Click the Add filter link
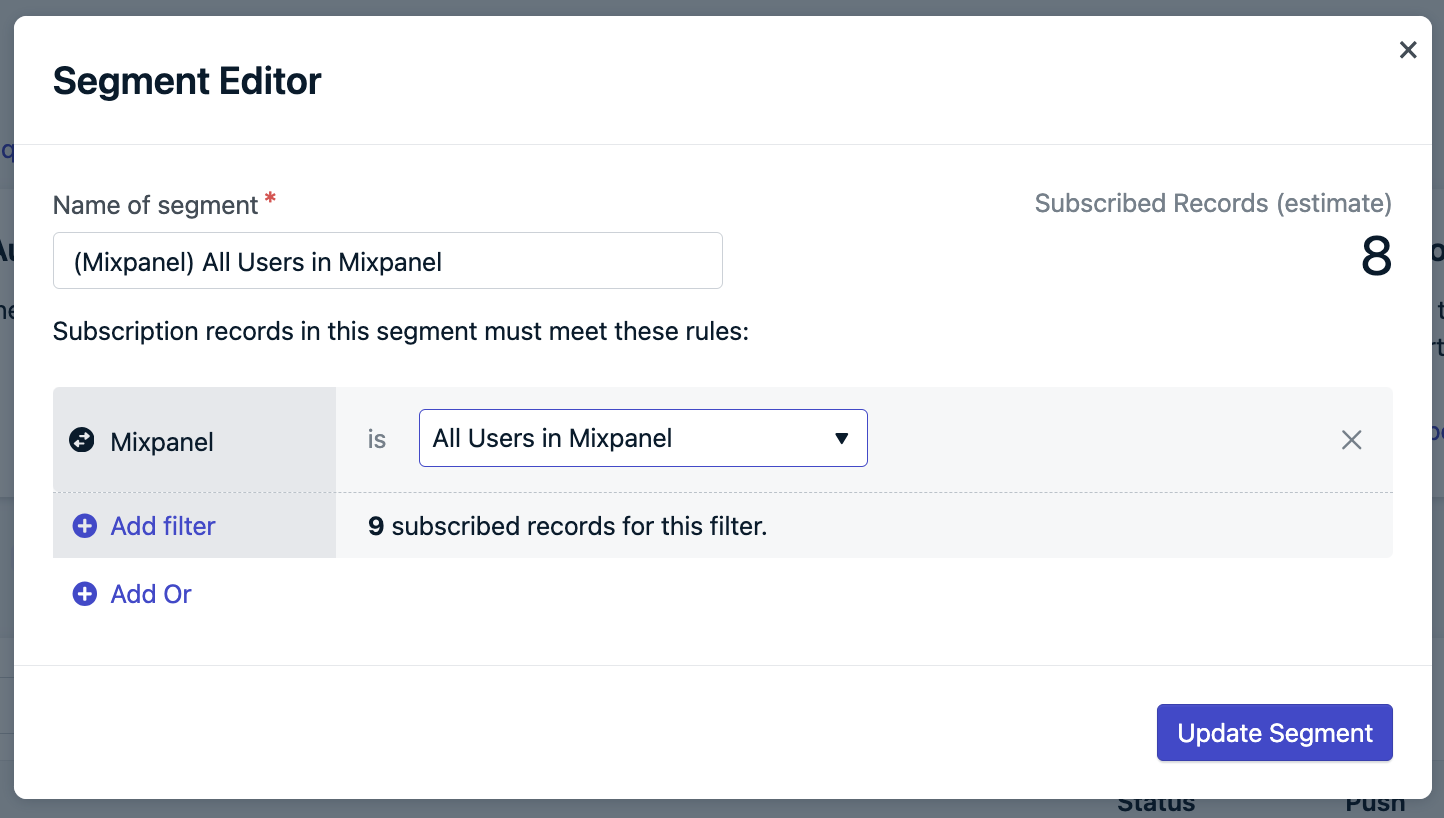The height and width of the screenshot is (818, 1444). pyautogui.click(x=163, y=526)
